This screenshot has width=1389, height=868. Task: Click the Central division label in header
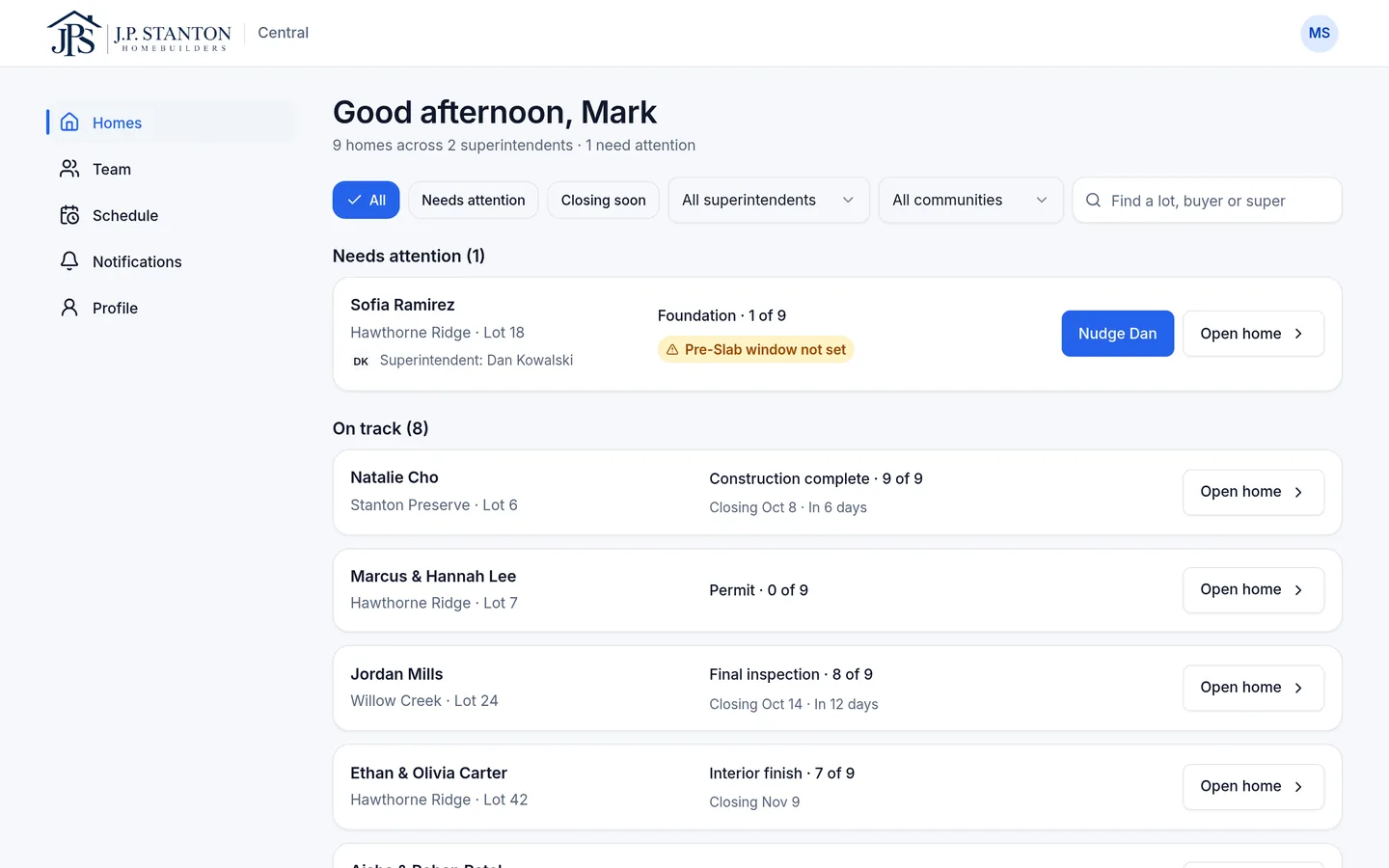point(283,33)
